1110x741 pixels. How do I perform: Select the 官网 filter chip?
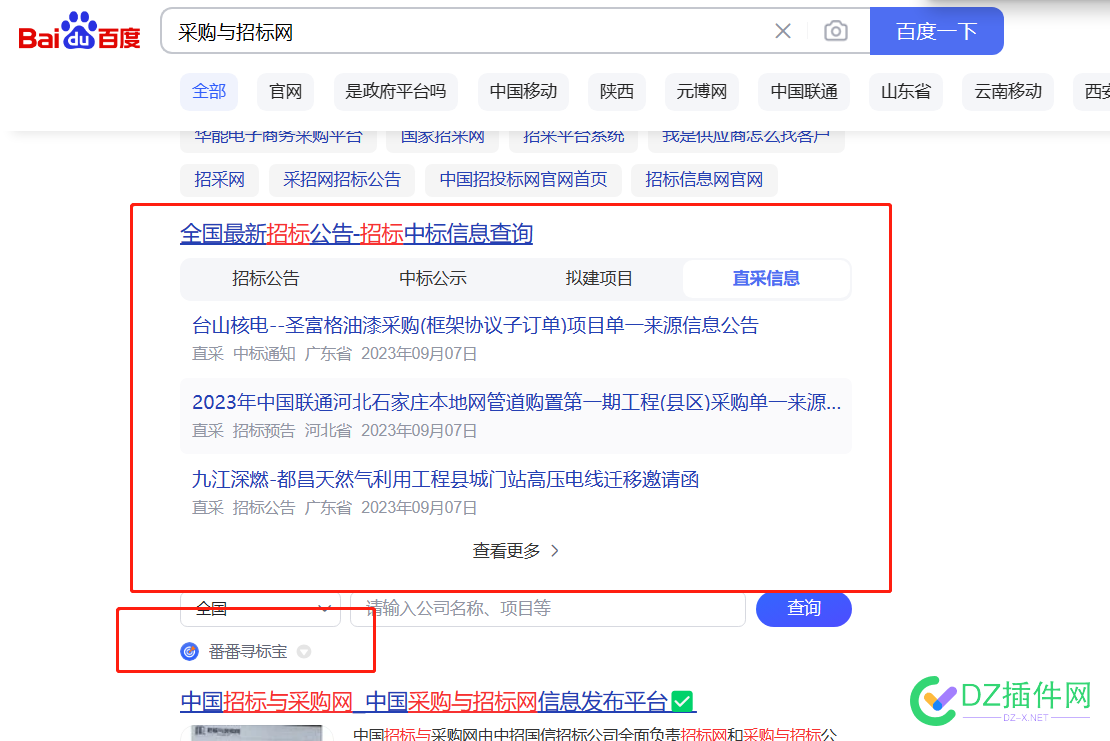click(285, 91)
